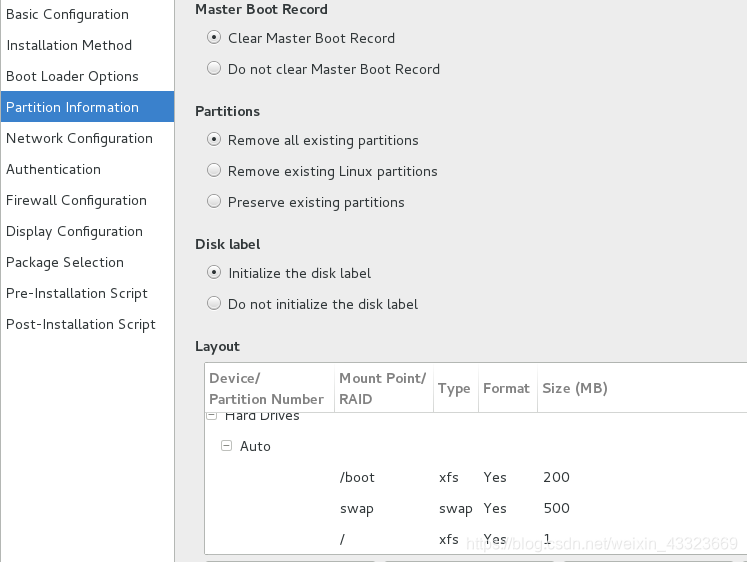The height and width of the screenshot is (562, 747).
Task: Enable Initialize the disk label
Action: coord(214,272)
